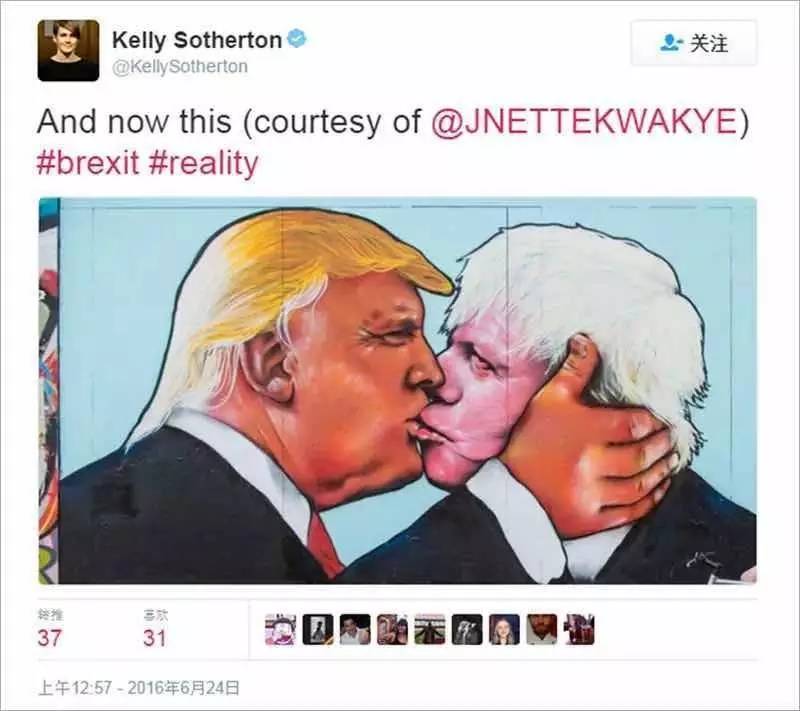View the 31 likes count
The height and width of the screenshot is (711, 800).
coord(155,638)
